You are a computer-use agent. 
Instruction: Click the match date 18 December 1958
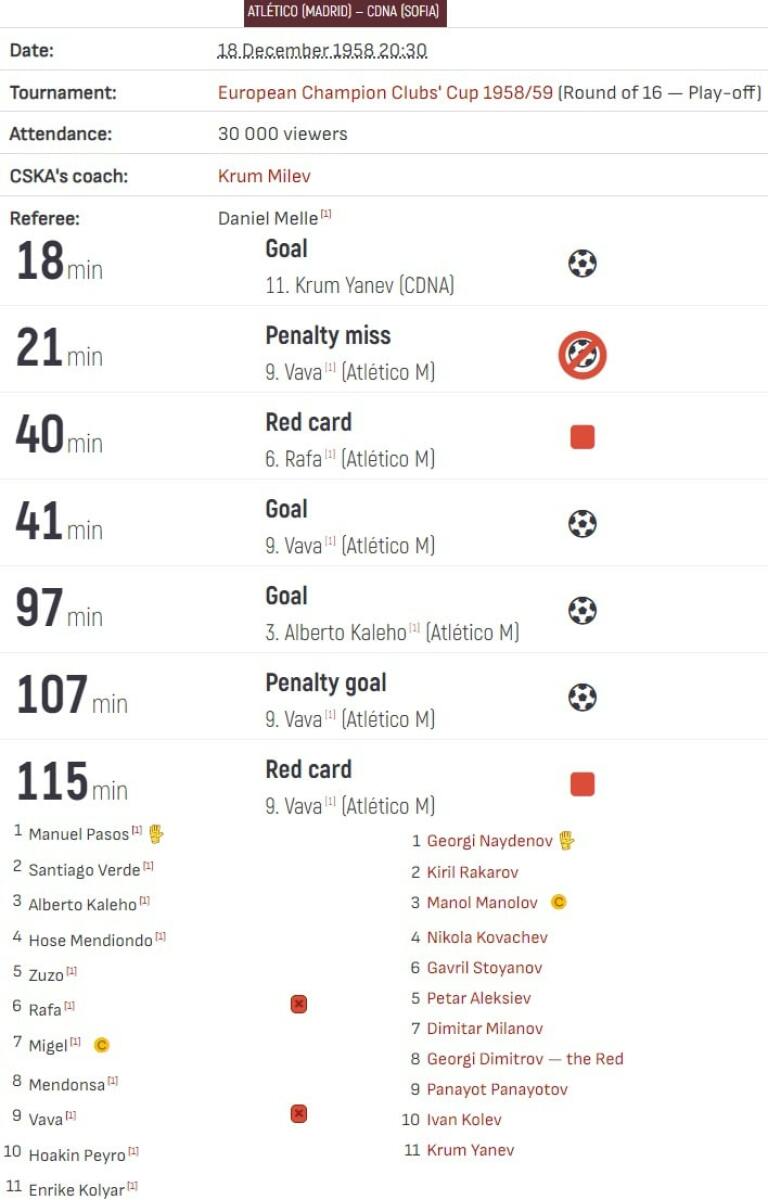coord(322,51)
